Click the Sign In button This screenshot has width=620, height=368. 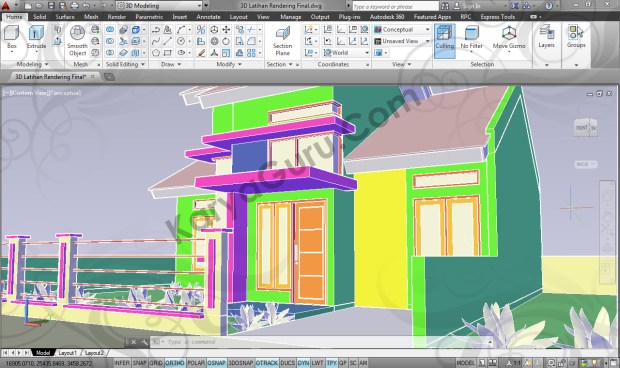(x=467, y=6)
